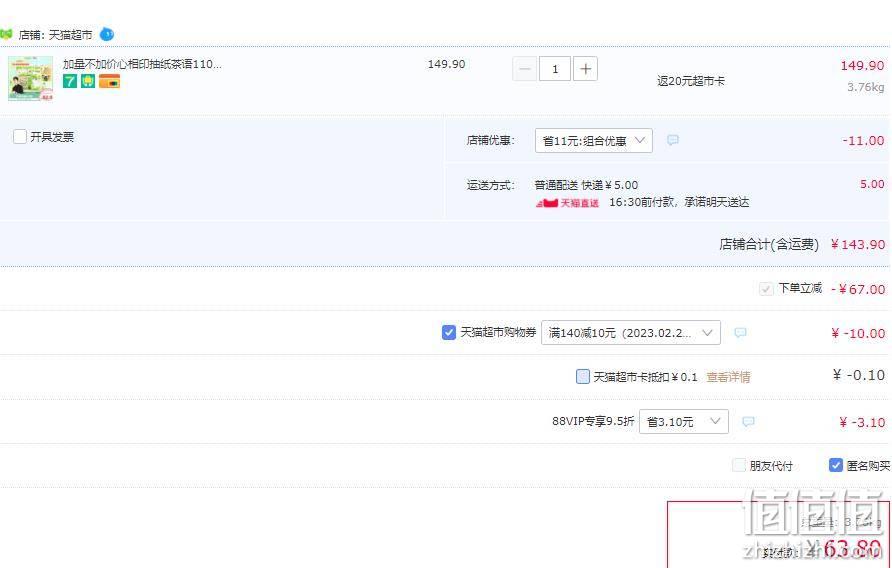Image resolution: width=892 pixels, height=568 pixels.
Task: Click the ¥ -0.10 card deduction amount
Action: pos(858,375)
